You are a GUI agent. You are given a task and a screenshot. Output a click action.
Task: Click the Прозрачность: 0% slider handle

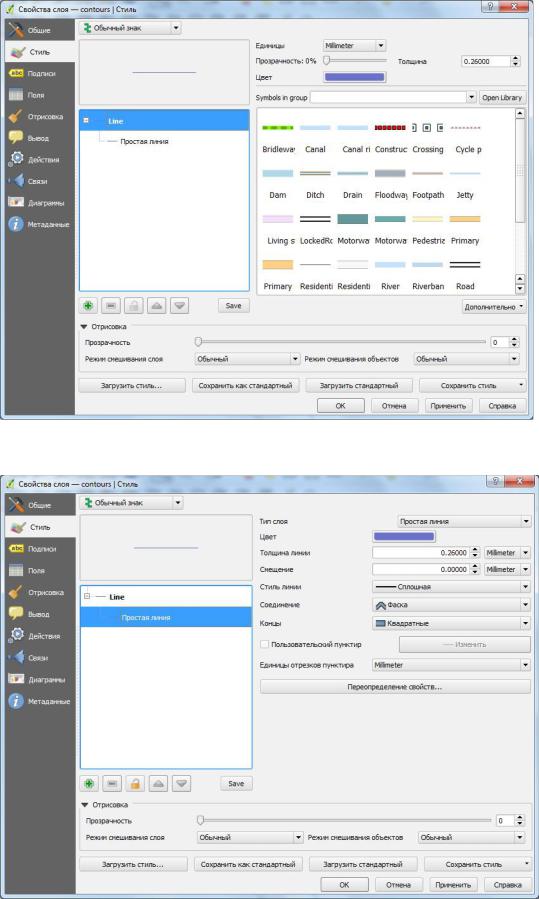point(326,60)
